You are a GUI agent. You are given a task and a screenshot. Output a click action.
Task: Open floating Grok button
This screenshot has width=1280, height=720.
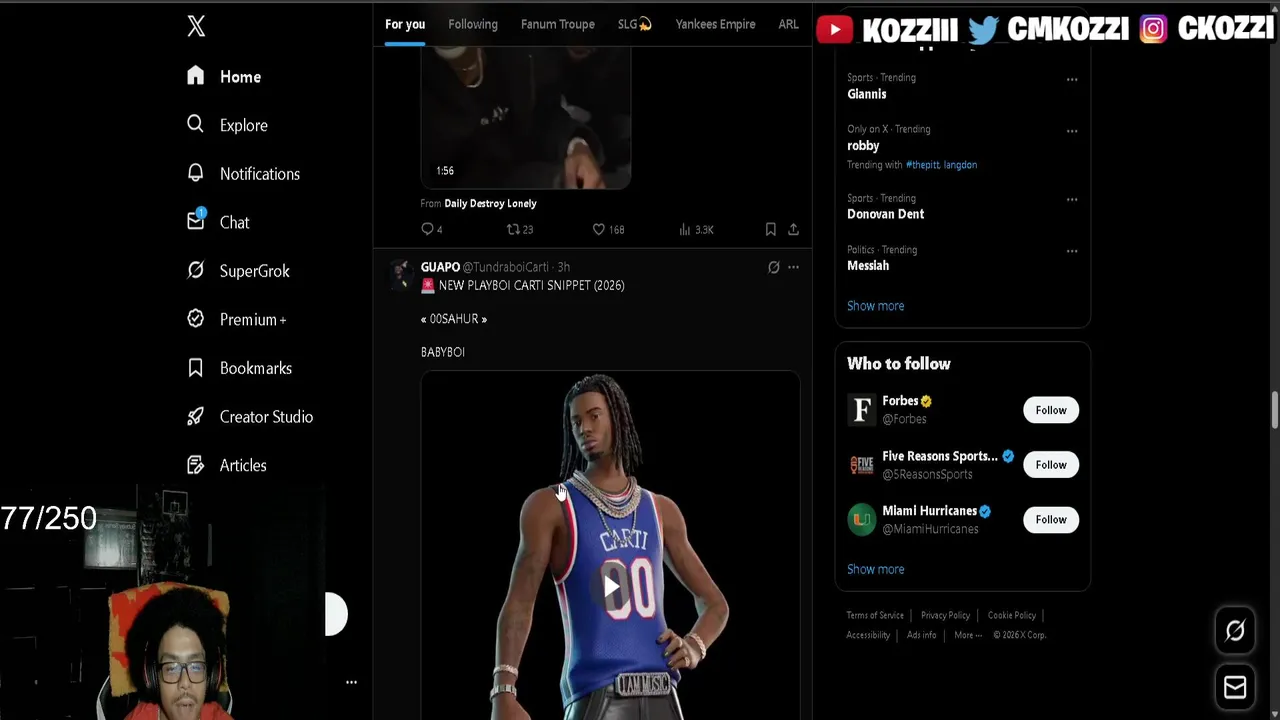1235,630
